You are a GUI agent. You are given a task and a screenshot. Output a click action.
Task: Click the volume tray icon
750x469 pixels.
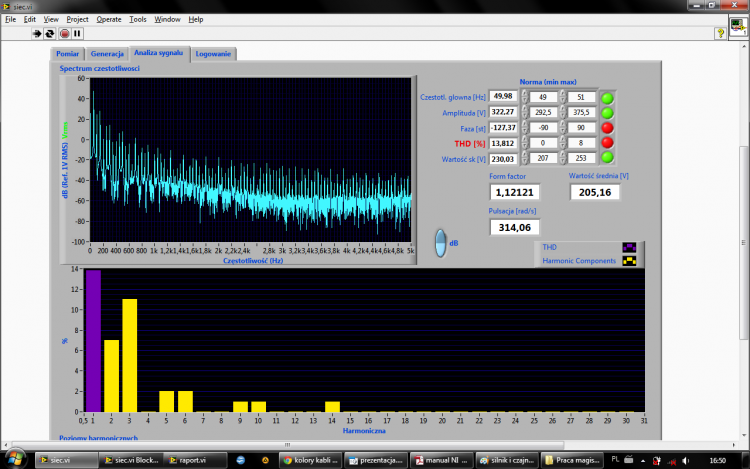coord(686,460)
